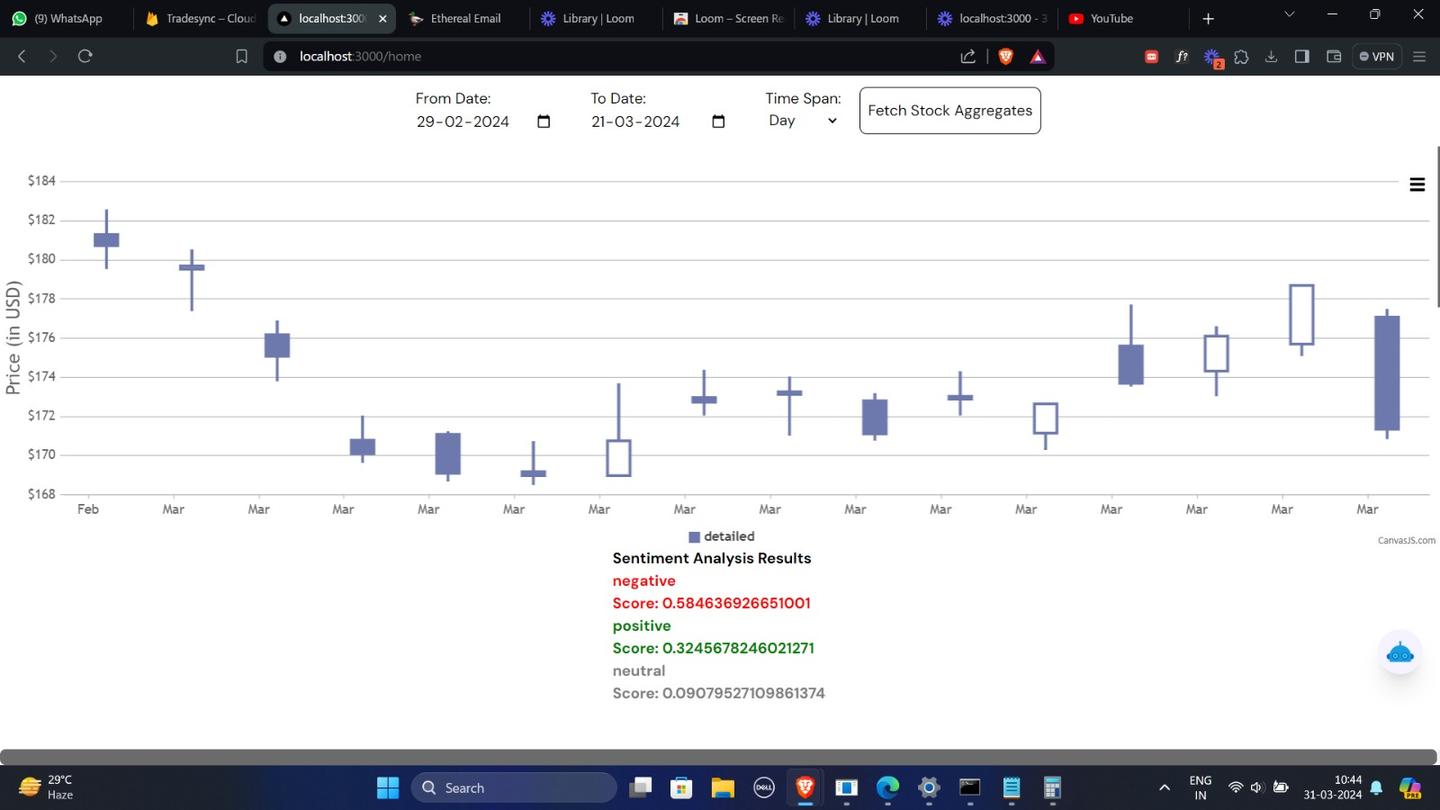Click the Brave Rewards triangle icon
Screen dimensions: 1440x810
point(1038,57)
